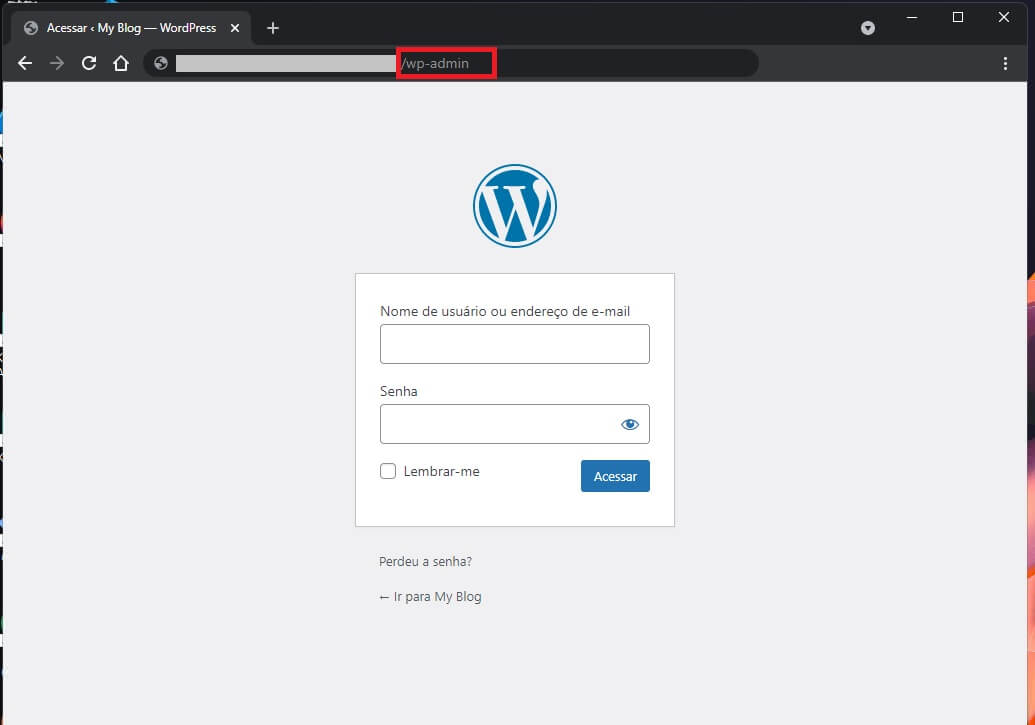Go back using the browser back arrow

25,63
